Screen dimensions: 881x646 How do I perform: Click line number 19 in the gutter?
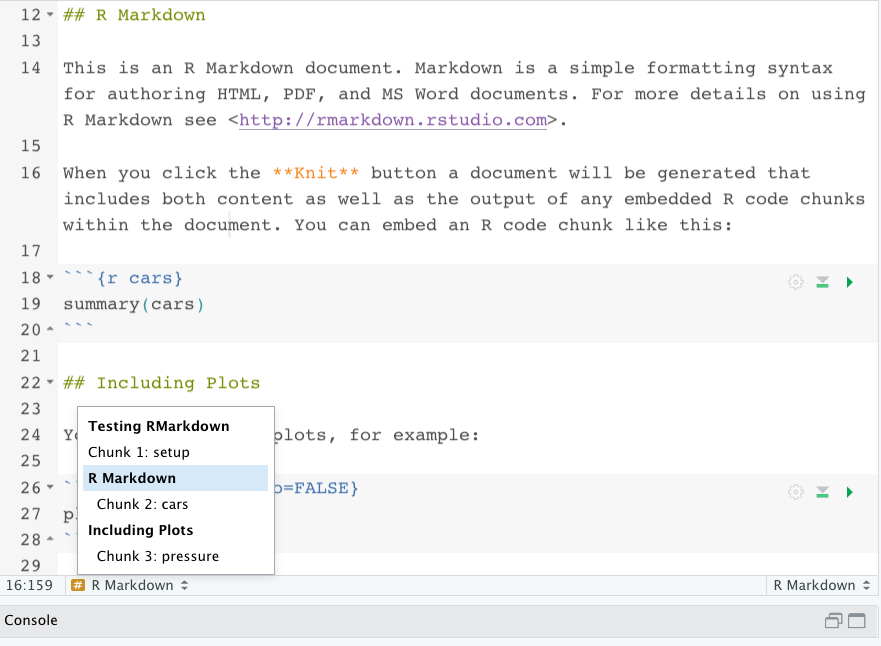pyautogui.click(x=31, y=304)
